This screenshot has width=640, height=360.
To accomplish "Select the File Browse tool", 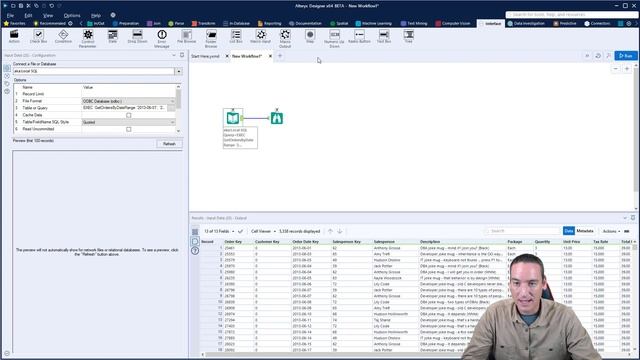I will 187,37.
